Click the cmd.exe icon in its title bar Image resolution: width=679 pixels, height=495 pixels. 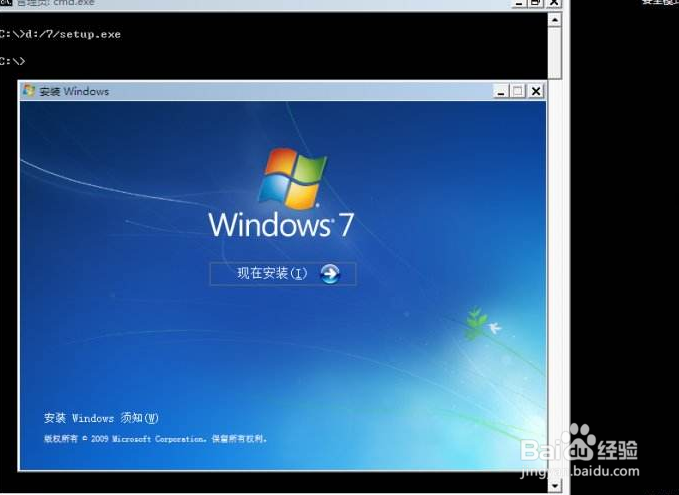pyautogui.click(x=6, y=3)
